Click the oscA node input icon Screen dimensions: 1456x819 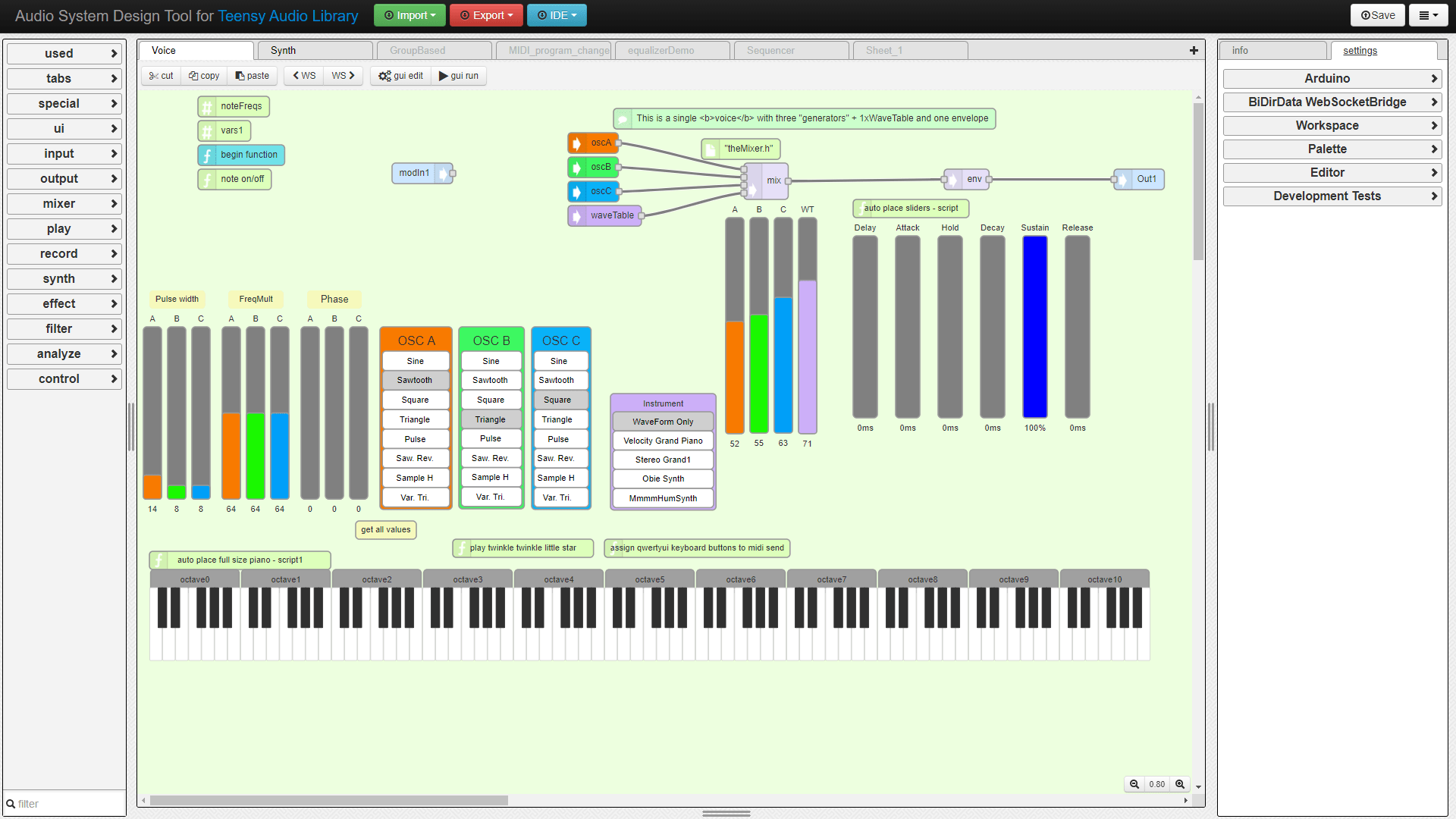577,143
